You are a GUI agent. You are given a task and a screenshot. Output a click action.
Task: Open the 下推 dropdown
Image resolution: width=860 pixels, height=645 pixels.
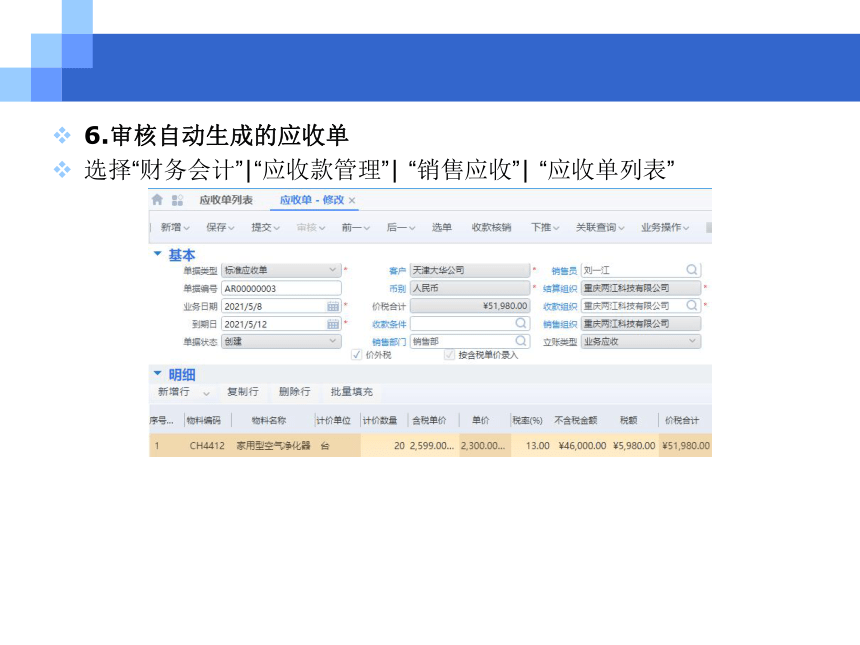click(545, 227)
